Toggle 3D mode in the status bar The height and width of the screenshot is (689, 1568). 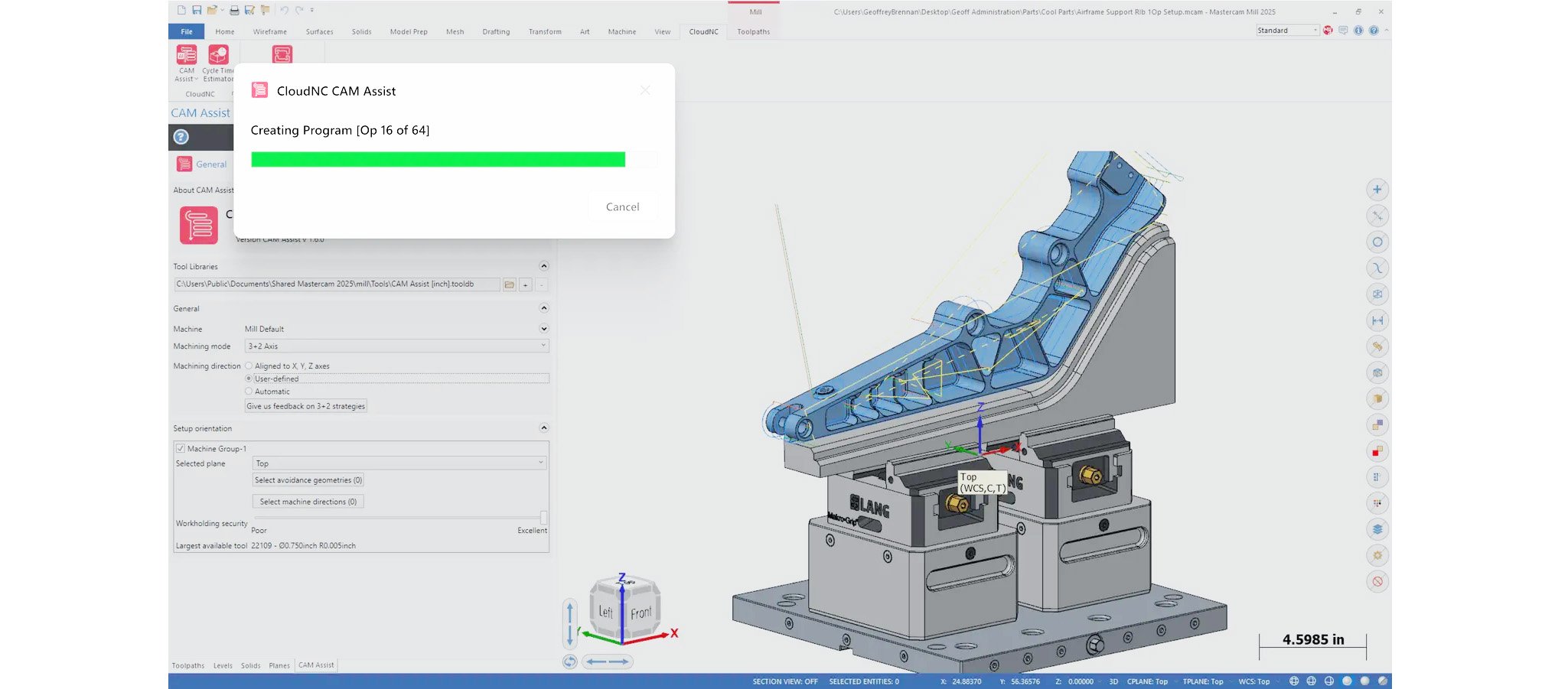point(1113,681)
